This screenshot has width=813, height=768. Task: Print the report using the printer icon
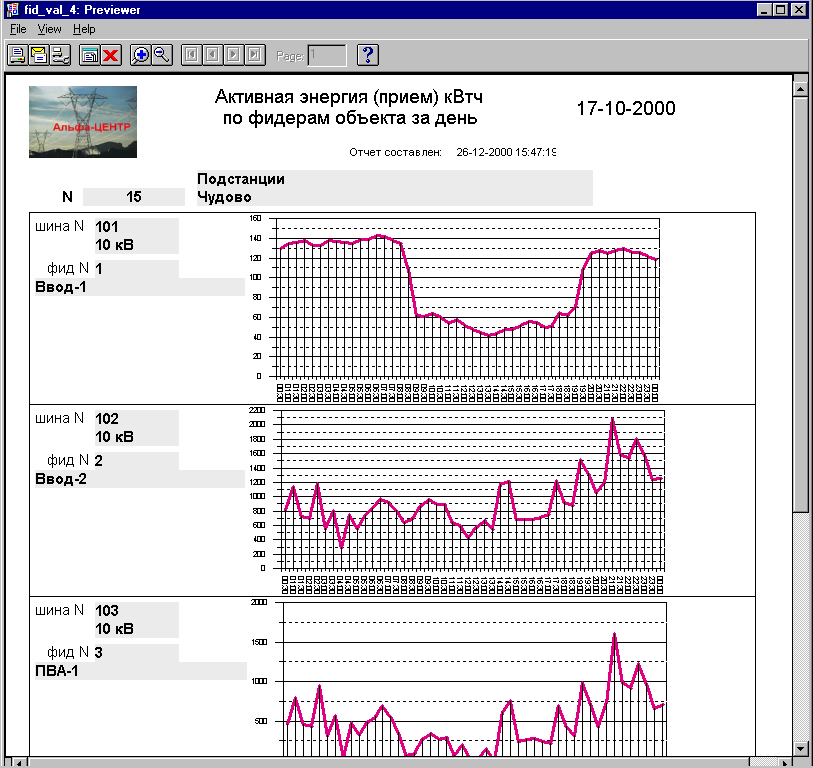tap(18, 55)
